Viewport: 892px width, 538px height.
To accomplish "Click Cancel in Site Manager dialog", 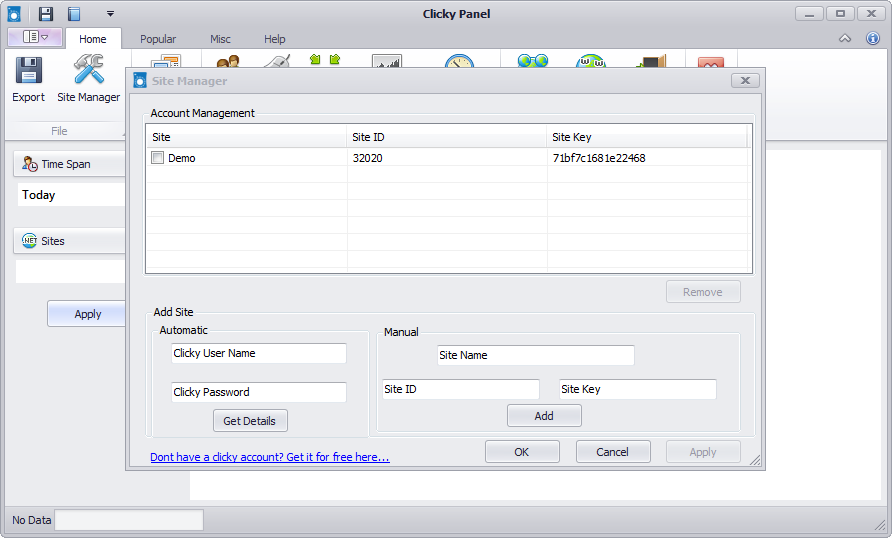I will click(x=613, y=452).
